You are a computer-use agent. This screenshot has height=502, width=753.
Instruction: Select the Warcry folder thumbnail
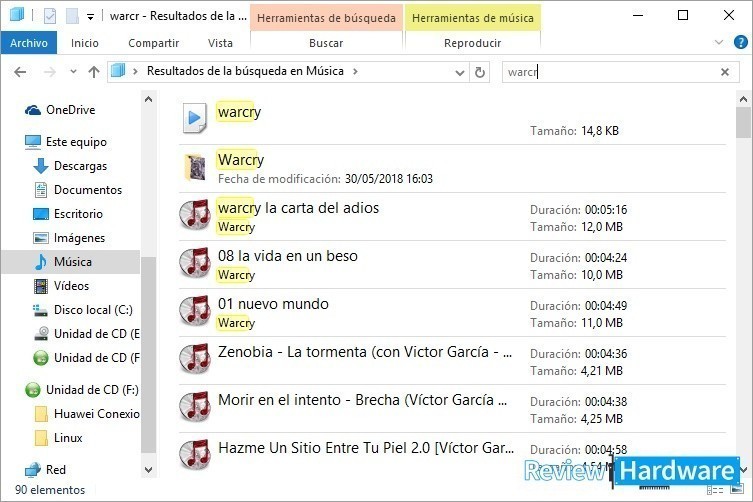point(195,167)
